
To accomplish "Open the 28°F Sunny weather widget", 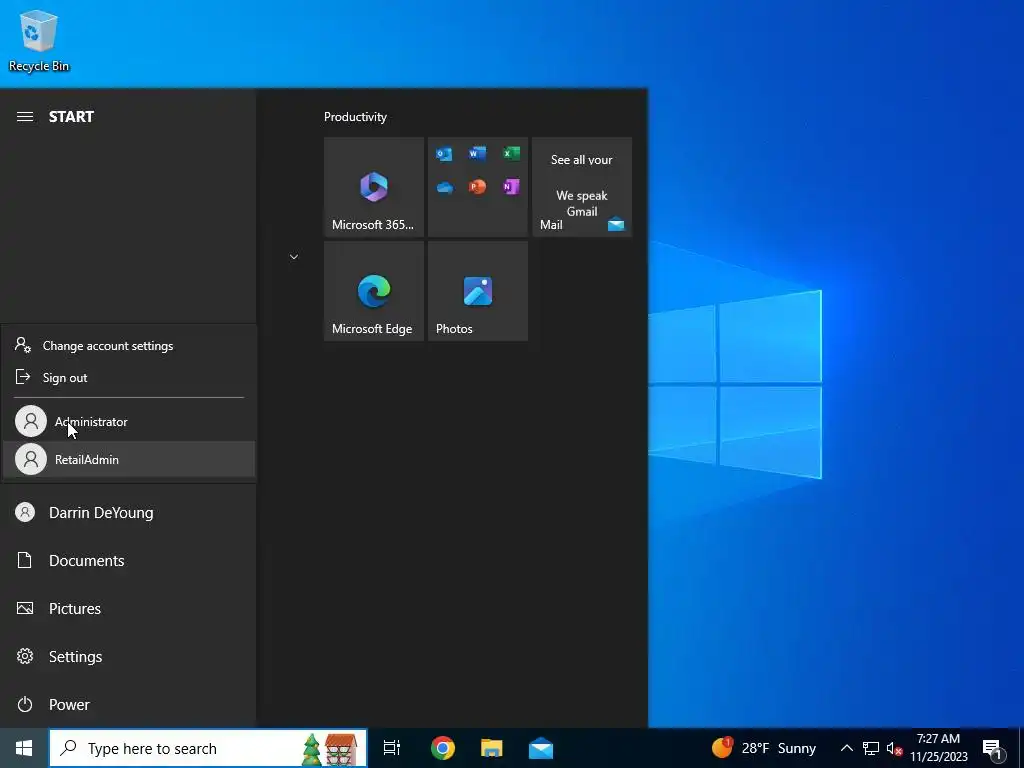I will coord(764,748).
